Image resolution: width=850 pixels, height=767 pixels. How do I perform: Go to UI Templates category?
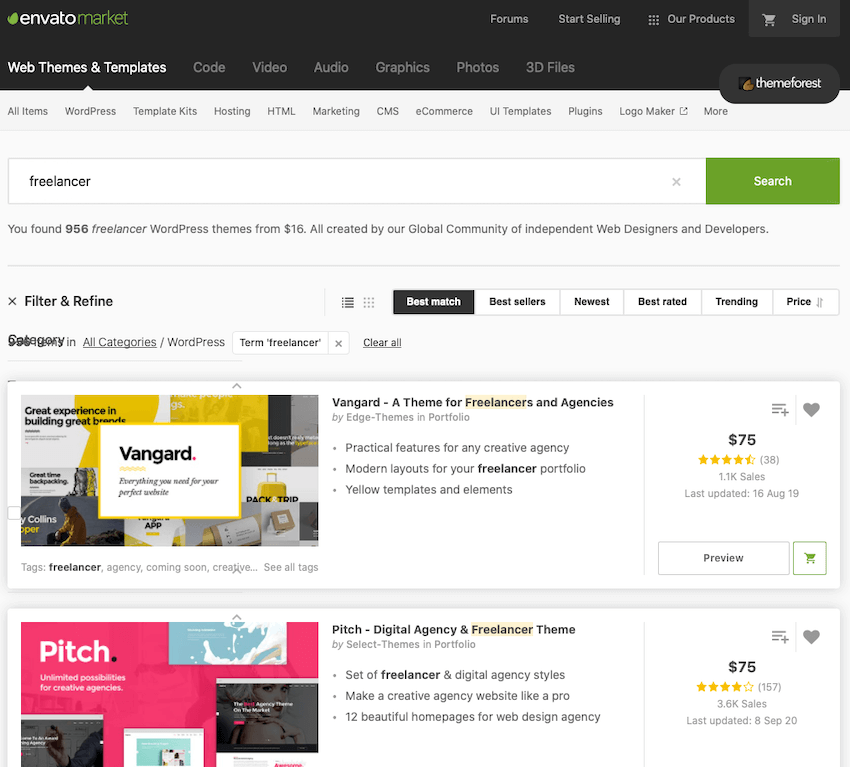tap(520, 111)
